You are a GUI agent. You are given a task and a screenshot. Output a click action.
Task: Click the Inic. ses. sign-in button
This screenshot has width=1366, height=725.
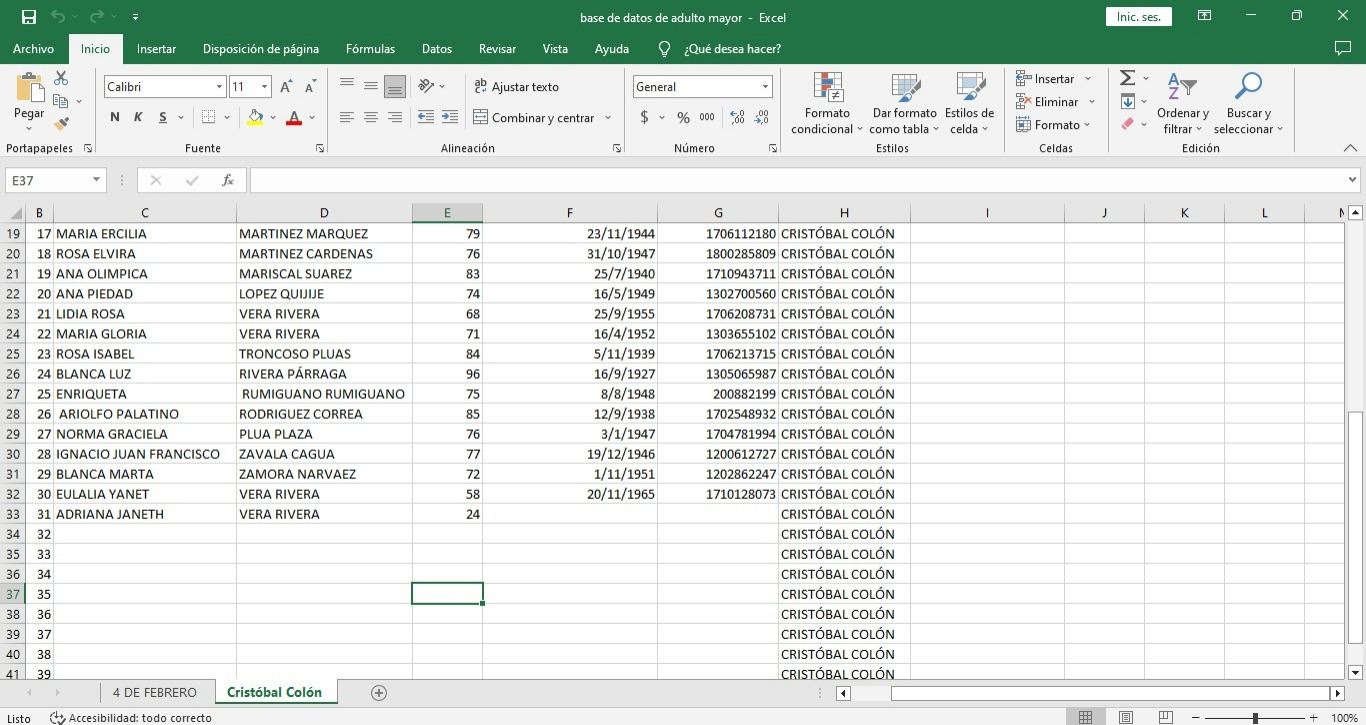coord(1138,17)
